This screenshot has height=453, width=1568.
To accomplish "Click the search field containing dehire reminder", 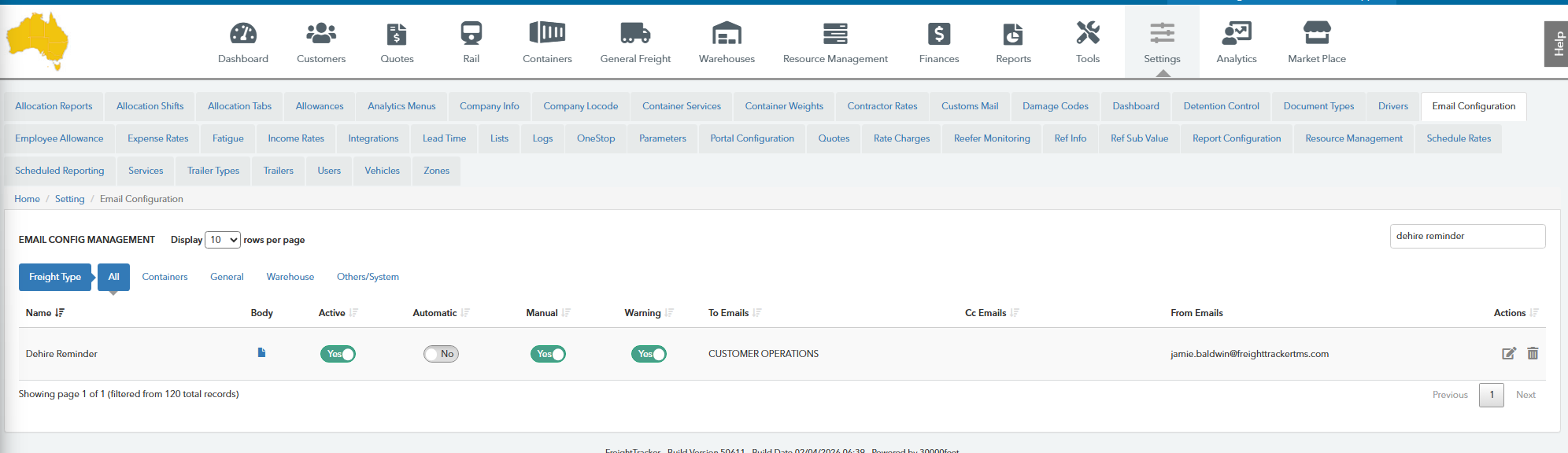I will click(x=1466, y=236).
